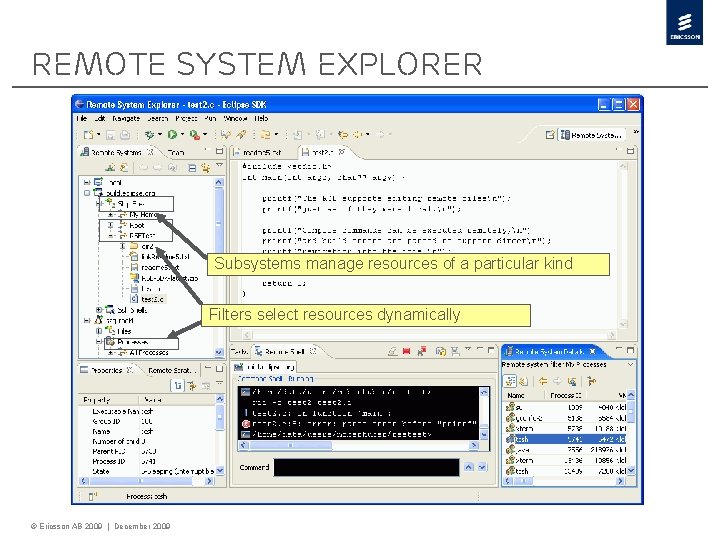Maximize the editor area with its maximize icon
Viewport: 720px width, 540px height.
tap(630, 151)
